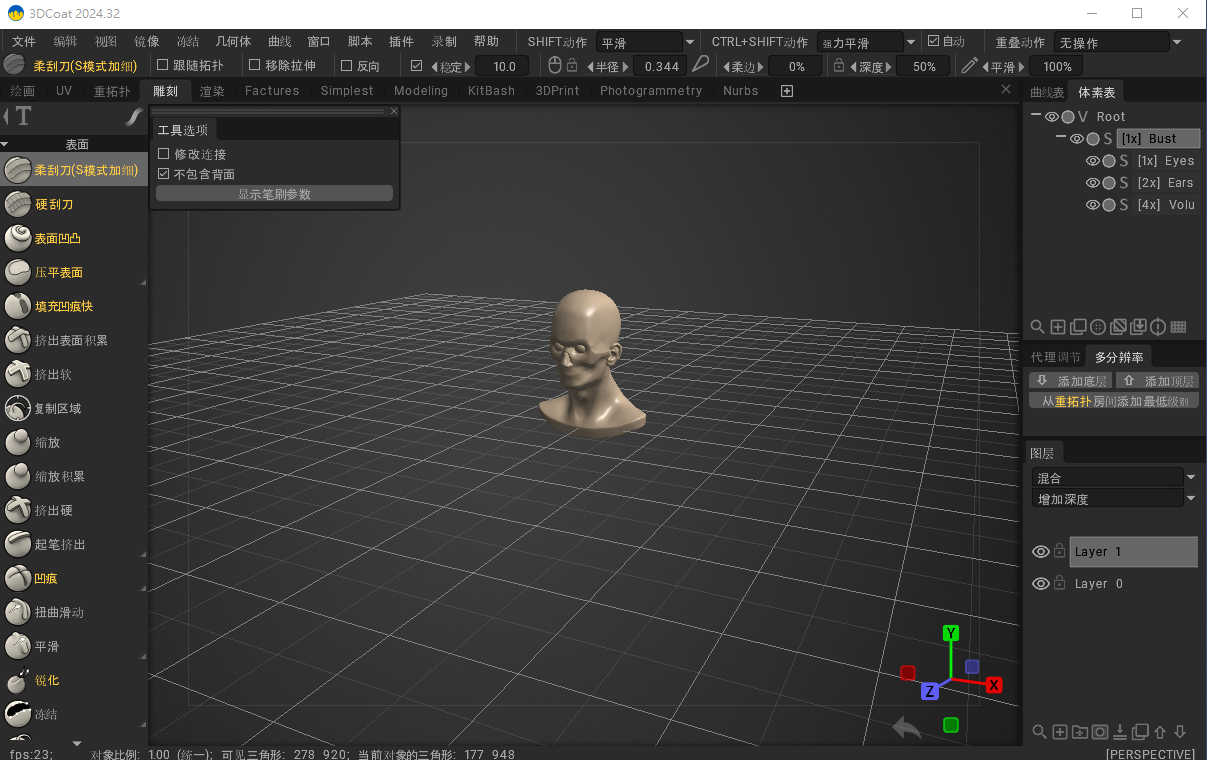Click the text T tool icon
Viewport: 1207px width, 760px height.
tap(23, 116)
